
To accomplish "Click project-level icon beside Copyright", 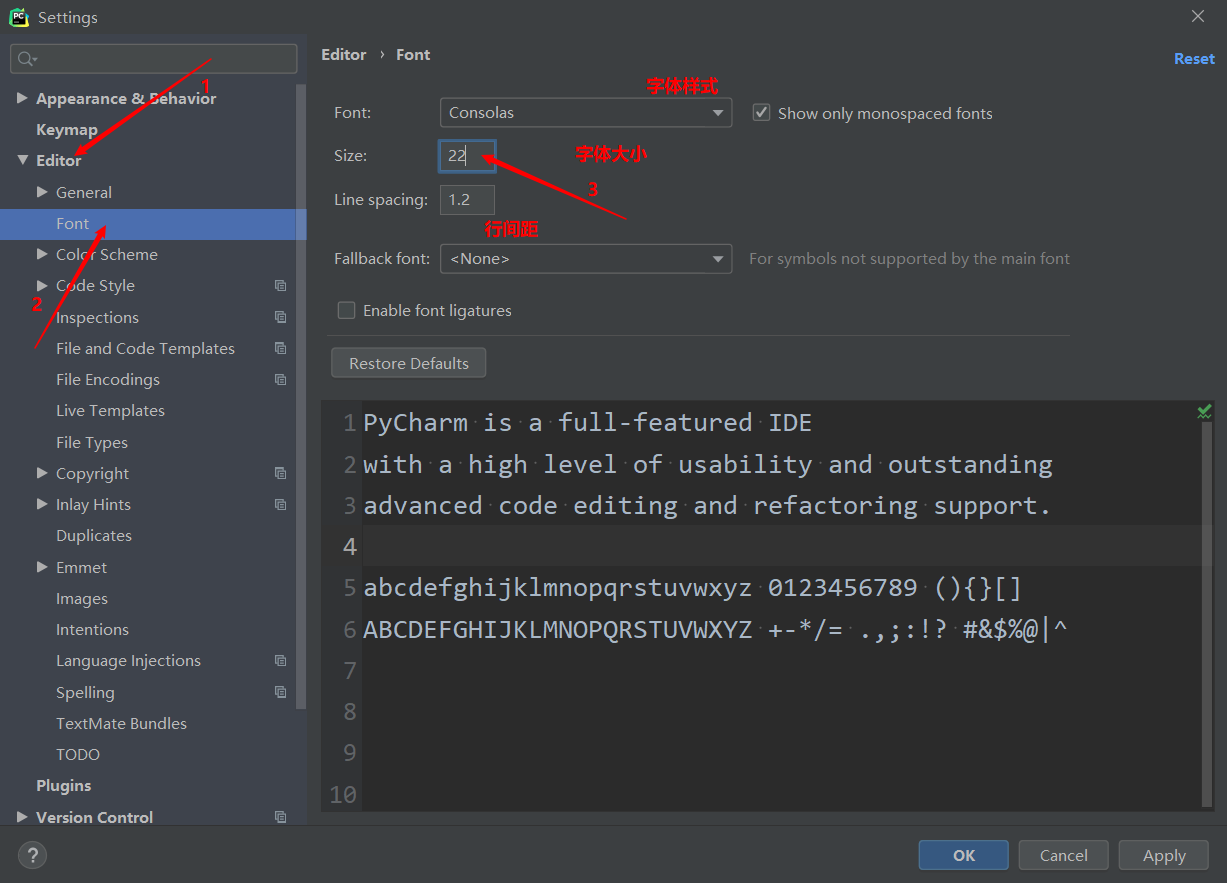I will coord(280,473).
